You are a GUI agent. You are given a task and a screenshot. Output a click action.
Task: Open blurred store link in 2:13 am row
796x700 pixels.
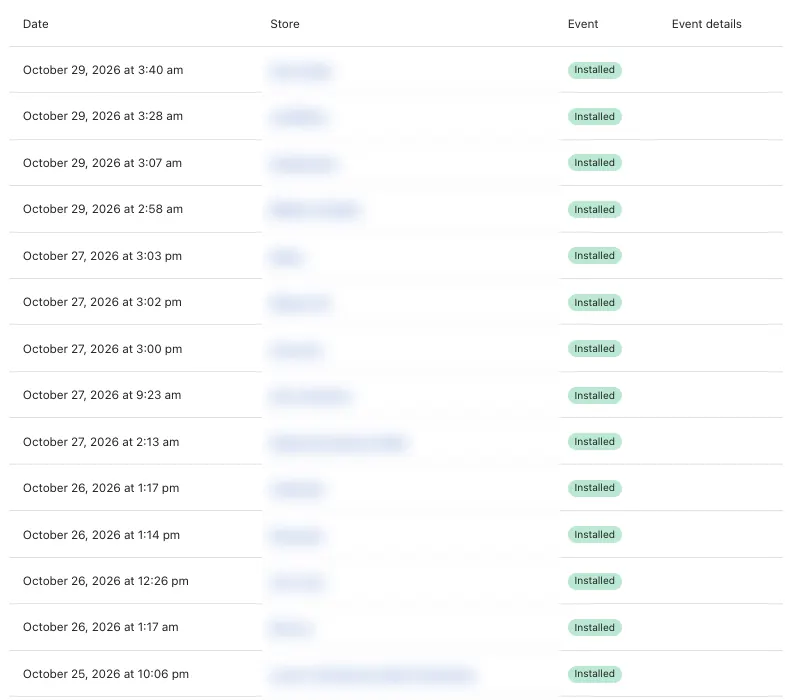point(339,443)
